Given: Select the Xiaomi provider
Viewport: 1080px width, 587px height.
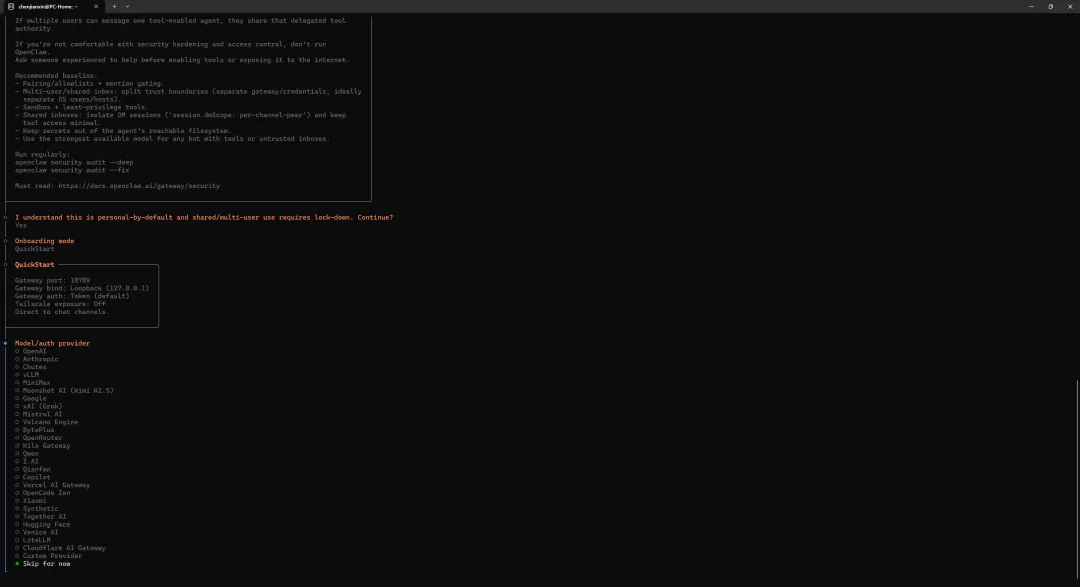Looking at the screenshot, I should coord(31,501).
